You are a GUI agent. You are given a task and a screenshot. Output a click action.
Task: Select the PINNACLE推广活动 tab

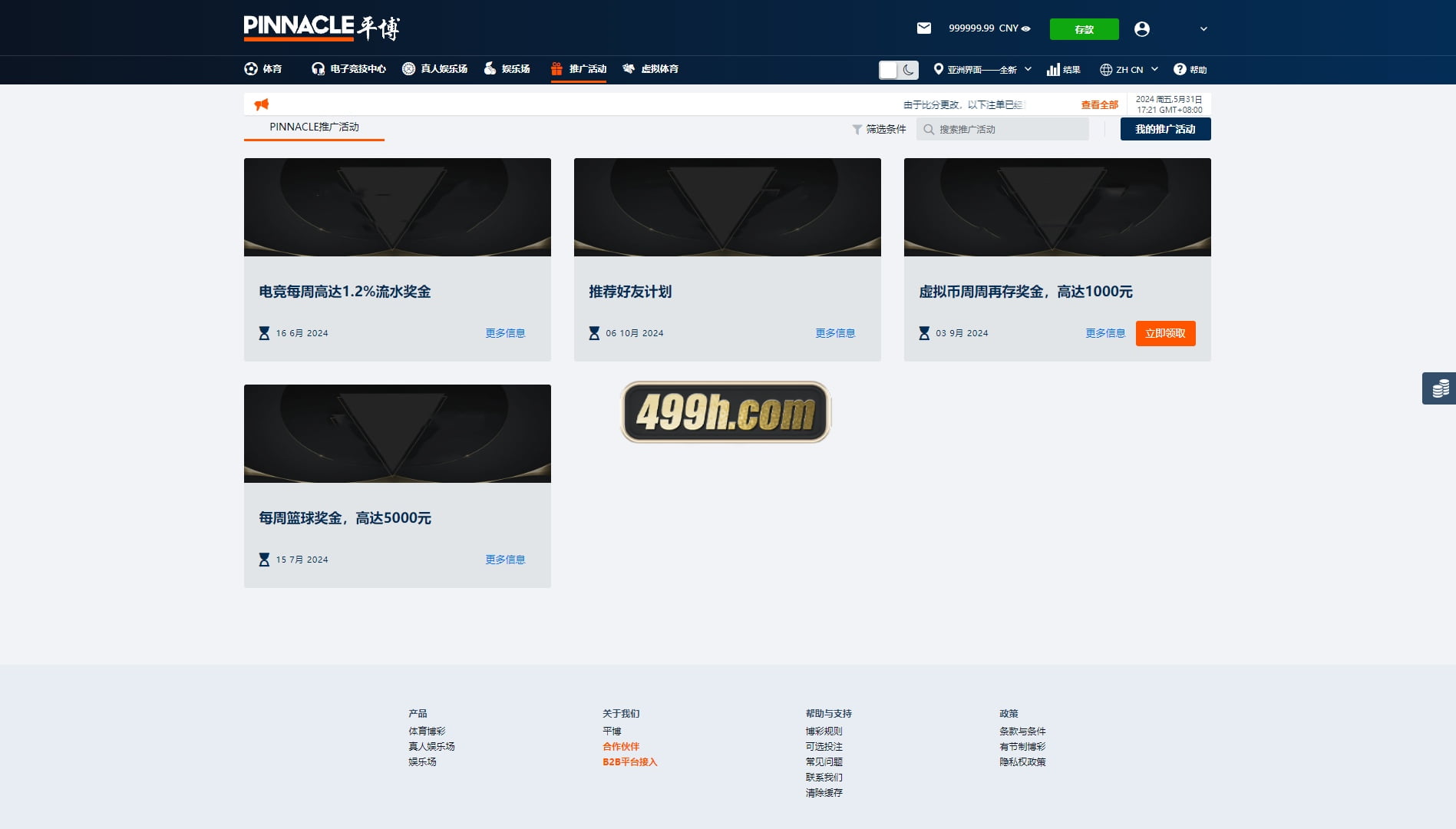(x=314, y=127)
